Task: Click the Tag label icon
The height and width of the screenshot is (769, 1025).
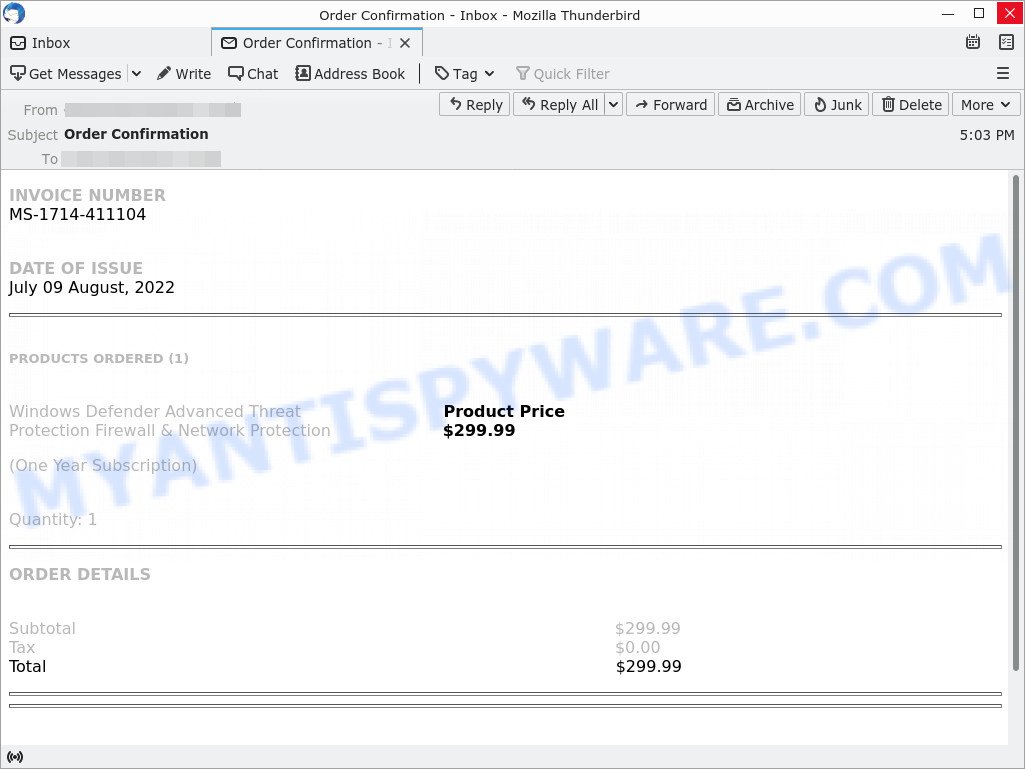Action: [x=440, y=73]
